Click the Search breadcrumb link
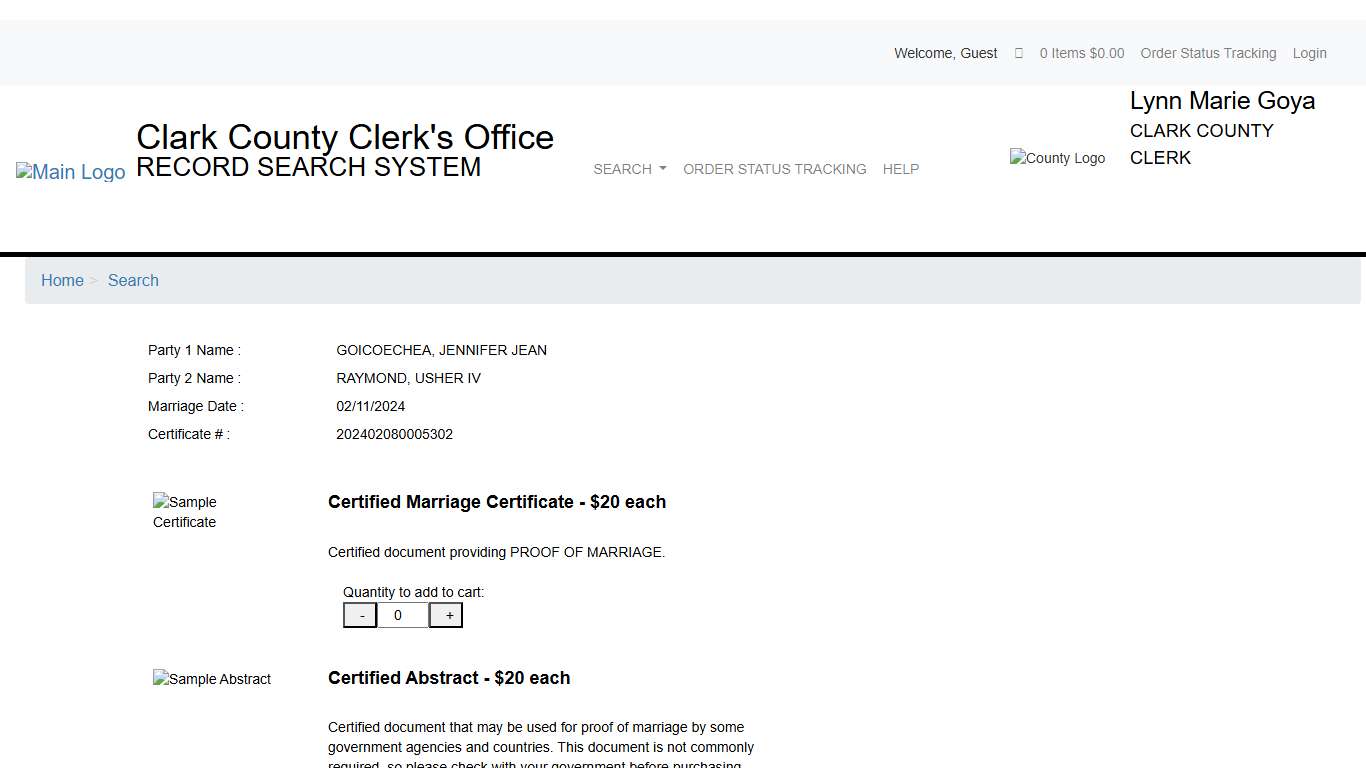Screen dimensions: 1366x768 click(133, 280)
